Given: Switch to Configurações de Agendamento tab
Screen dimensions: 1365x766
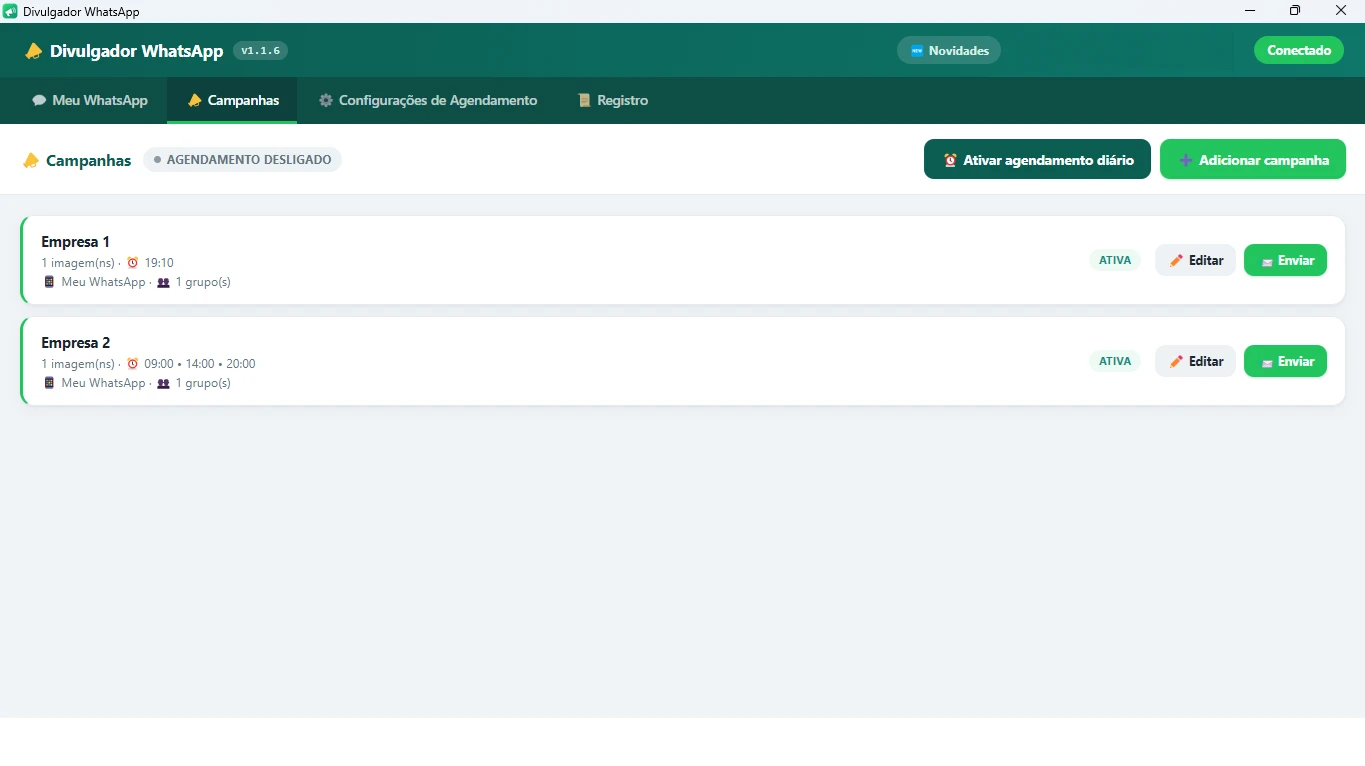Looking at the screenshot, I should click(x=428, y=100).
